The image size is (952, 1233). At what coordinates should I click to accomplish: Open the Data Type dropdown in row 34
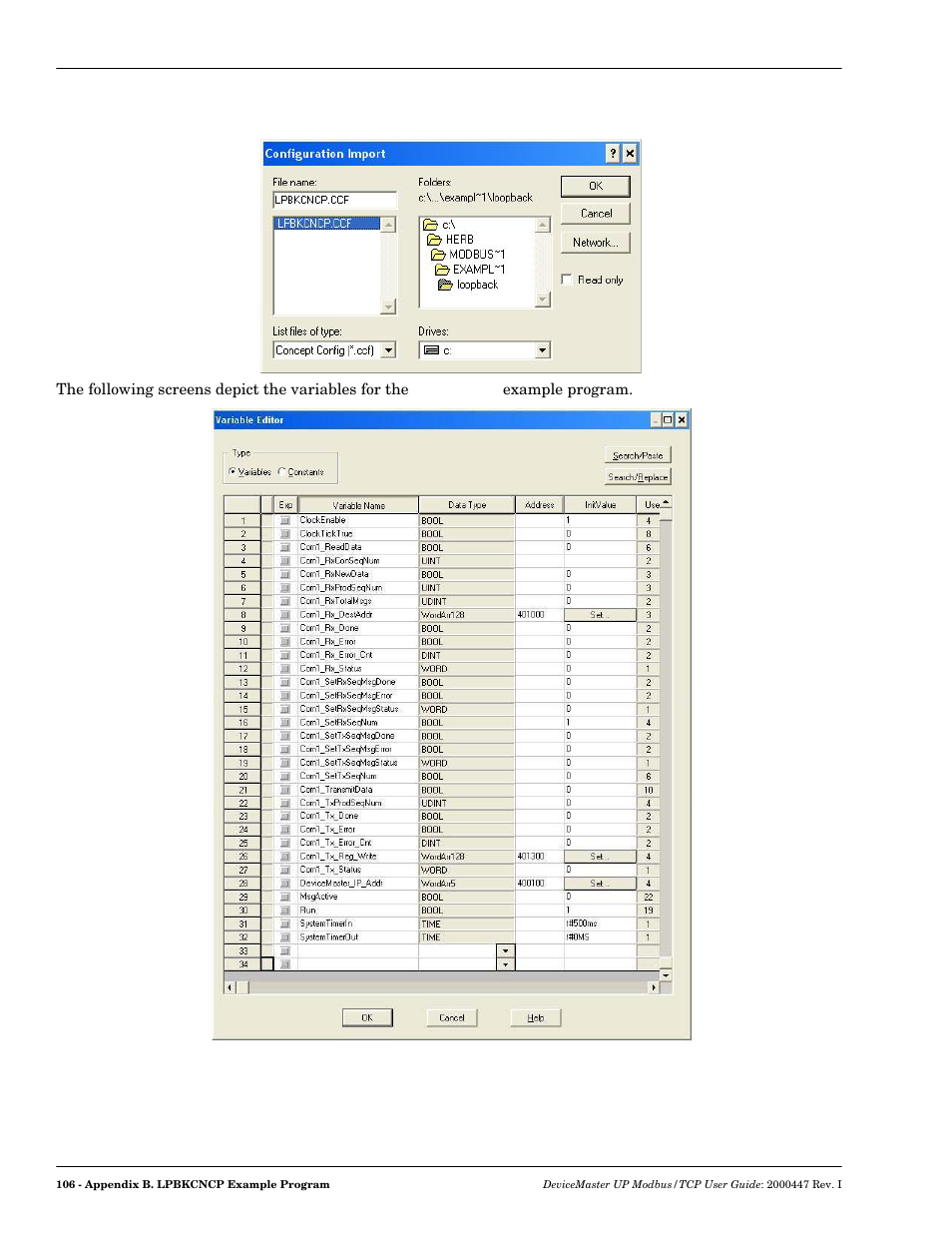coord(506,964)
